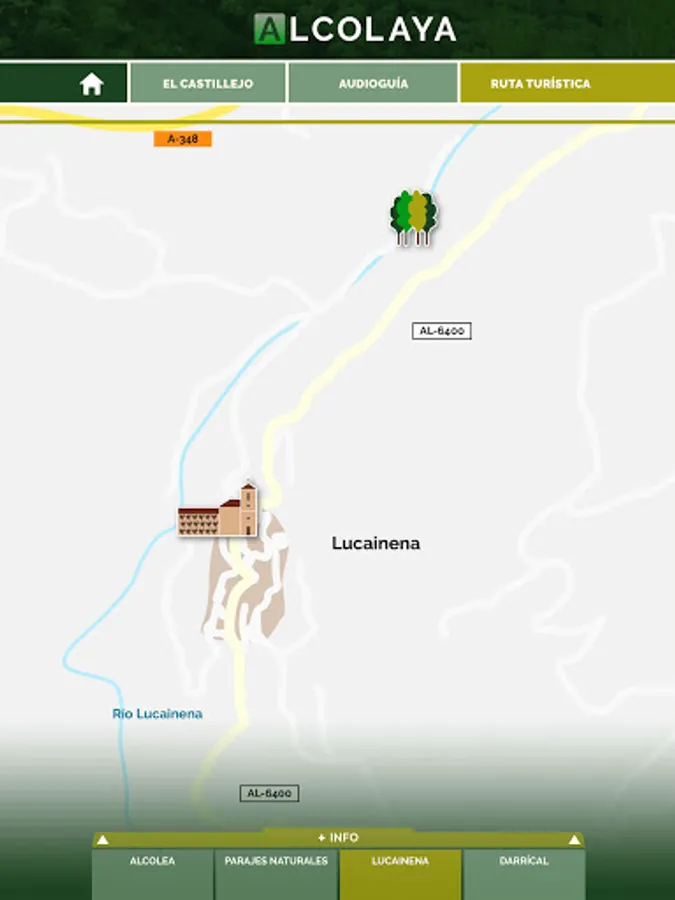Click the Lucainena town name on map
Viewport: 675px width, 900px height.
coord(376,543)
